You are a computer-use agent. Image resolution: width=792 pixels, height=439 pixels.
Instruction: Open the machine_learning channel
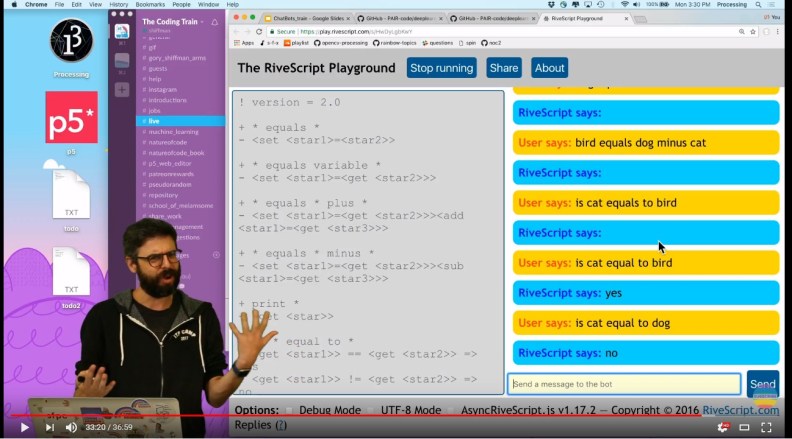click(x=173, y=132)
